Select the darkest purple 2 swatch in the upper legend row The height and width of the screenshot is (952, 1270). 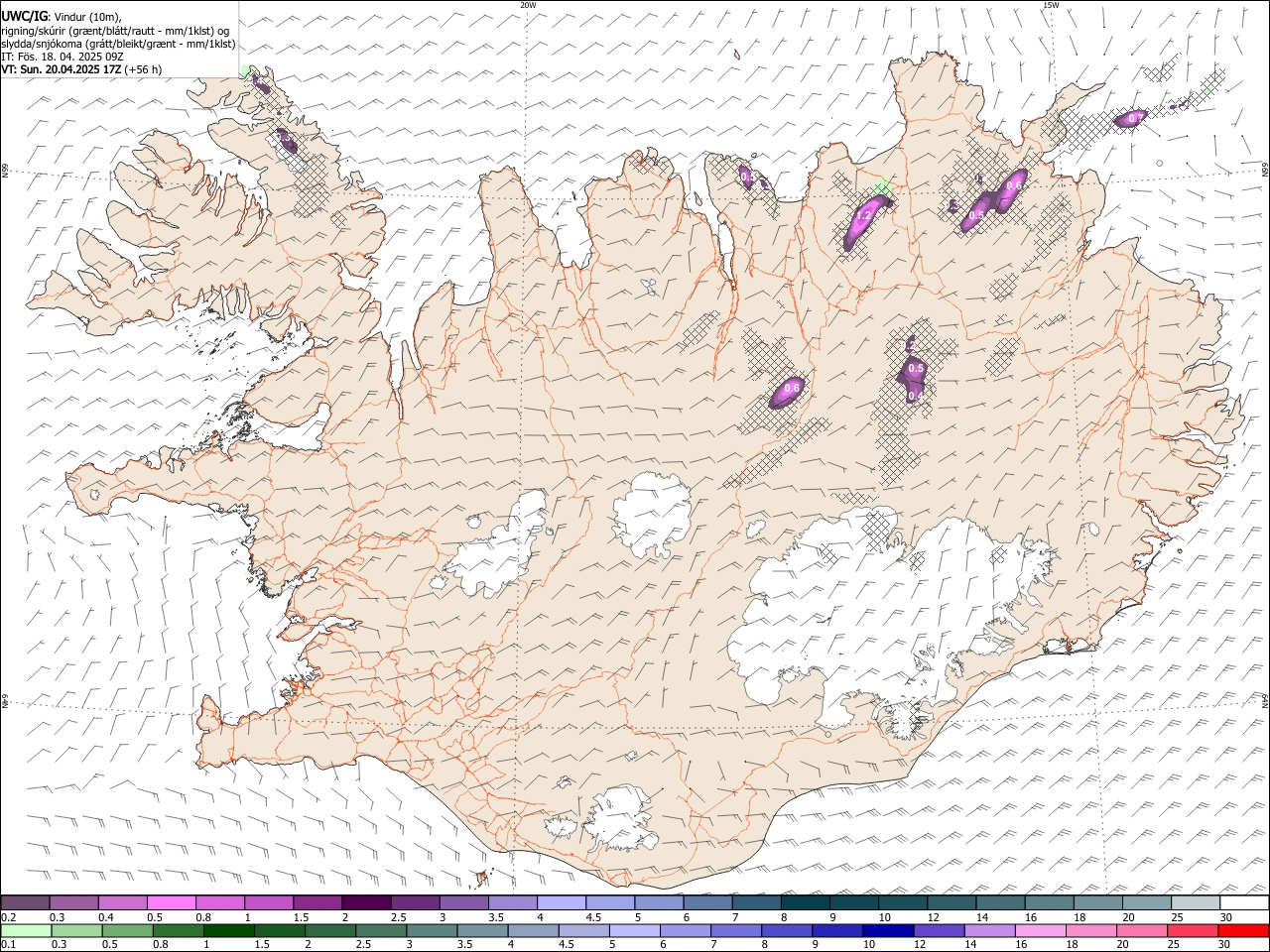pyautogui.click(x=366, y=903)
